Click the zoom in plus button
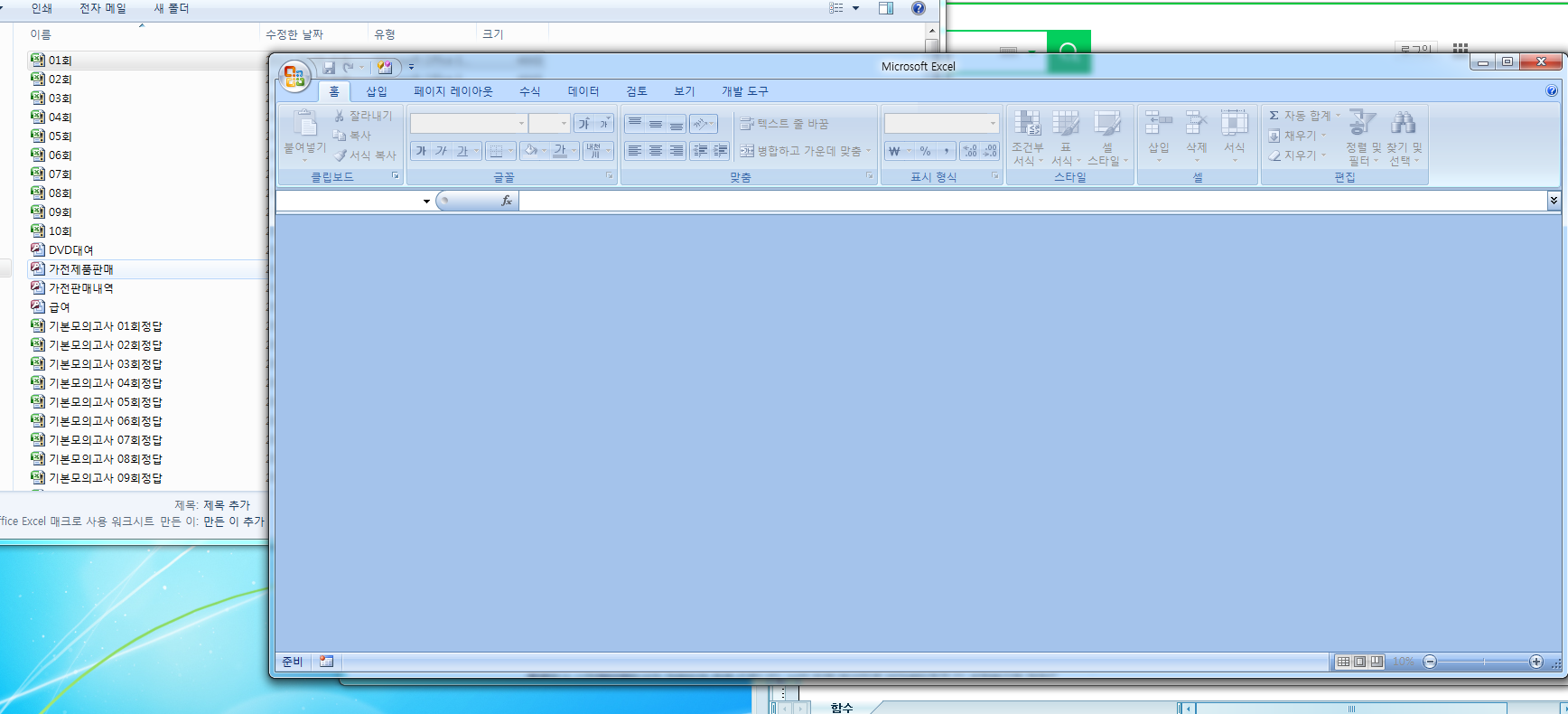The width and height of the screenshot is (1568, 714). (1535, 662)
